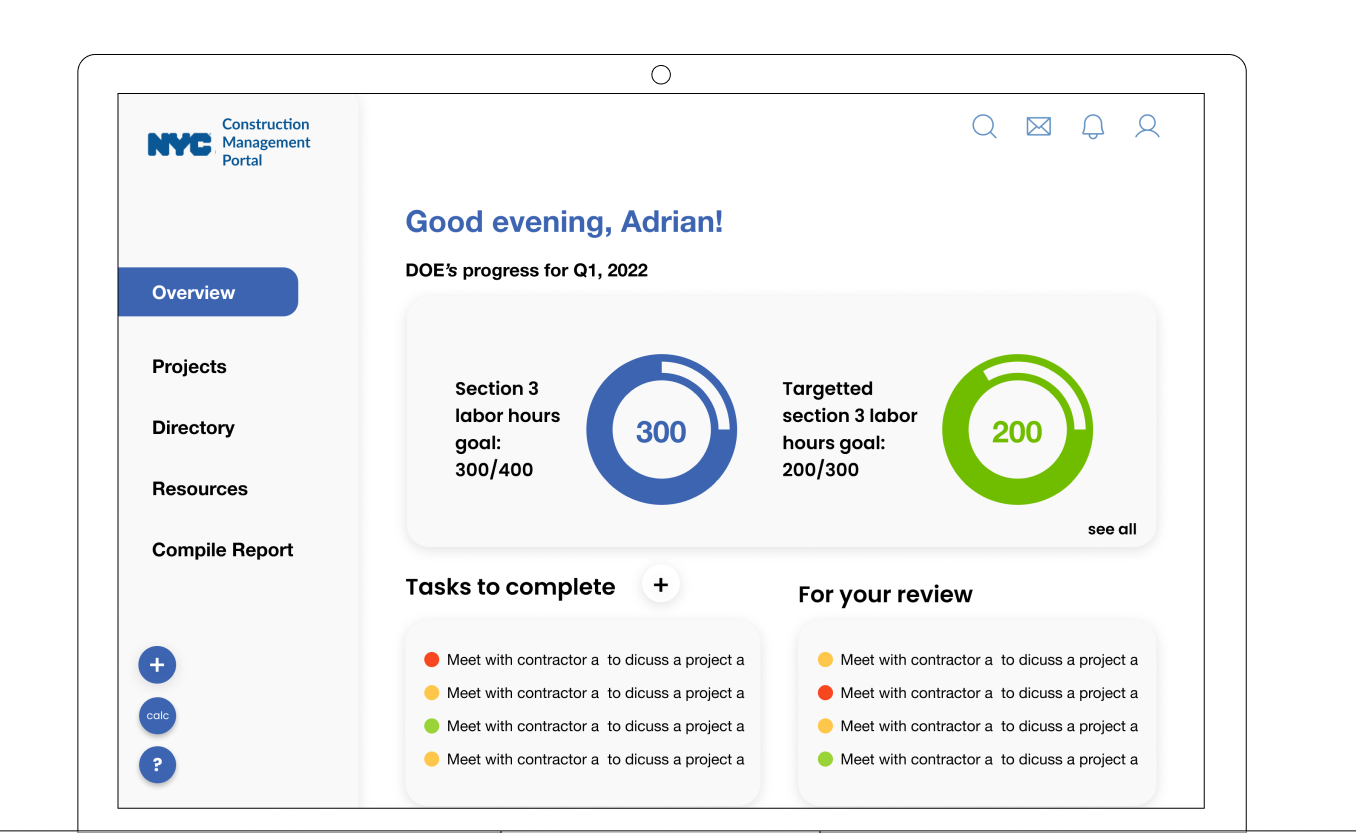Expand the Tasks to complete list with plus
1356x833 pixels.
pos(660,583)
